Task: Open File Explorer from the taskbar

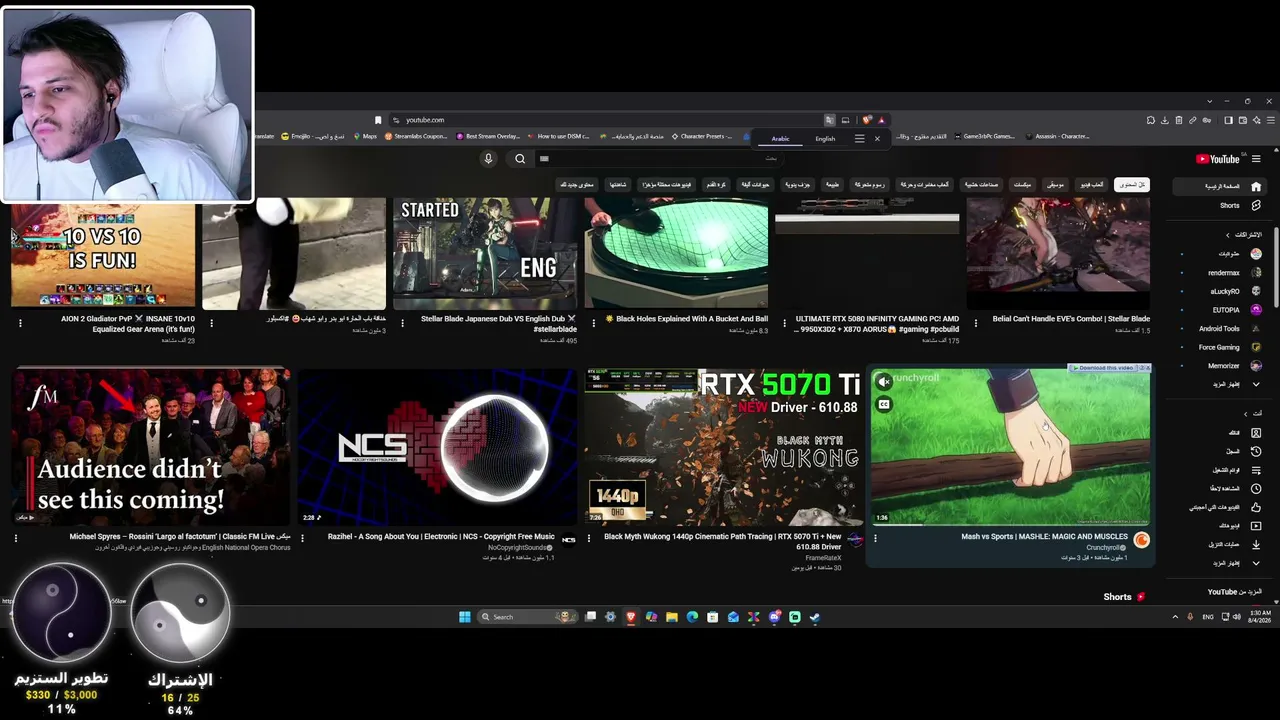Action: 672,617
